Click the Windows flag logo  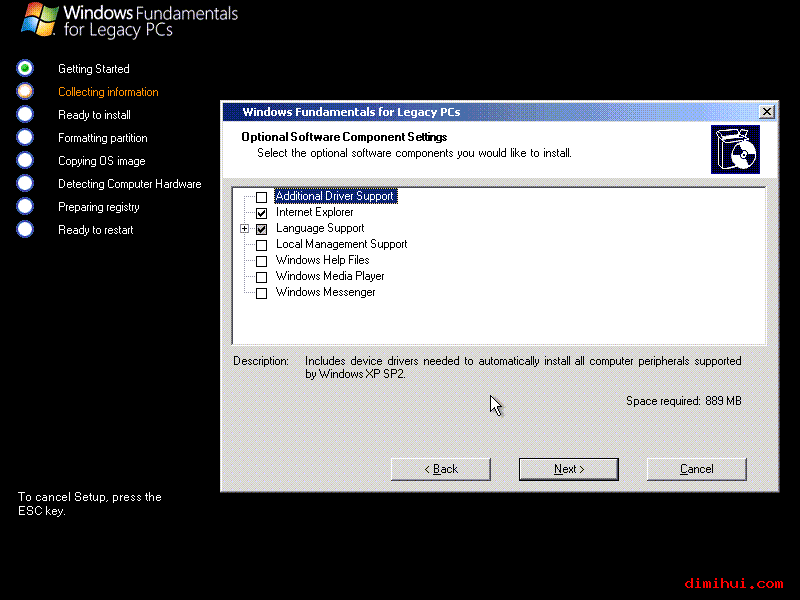(39, 19)
